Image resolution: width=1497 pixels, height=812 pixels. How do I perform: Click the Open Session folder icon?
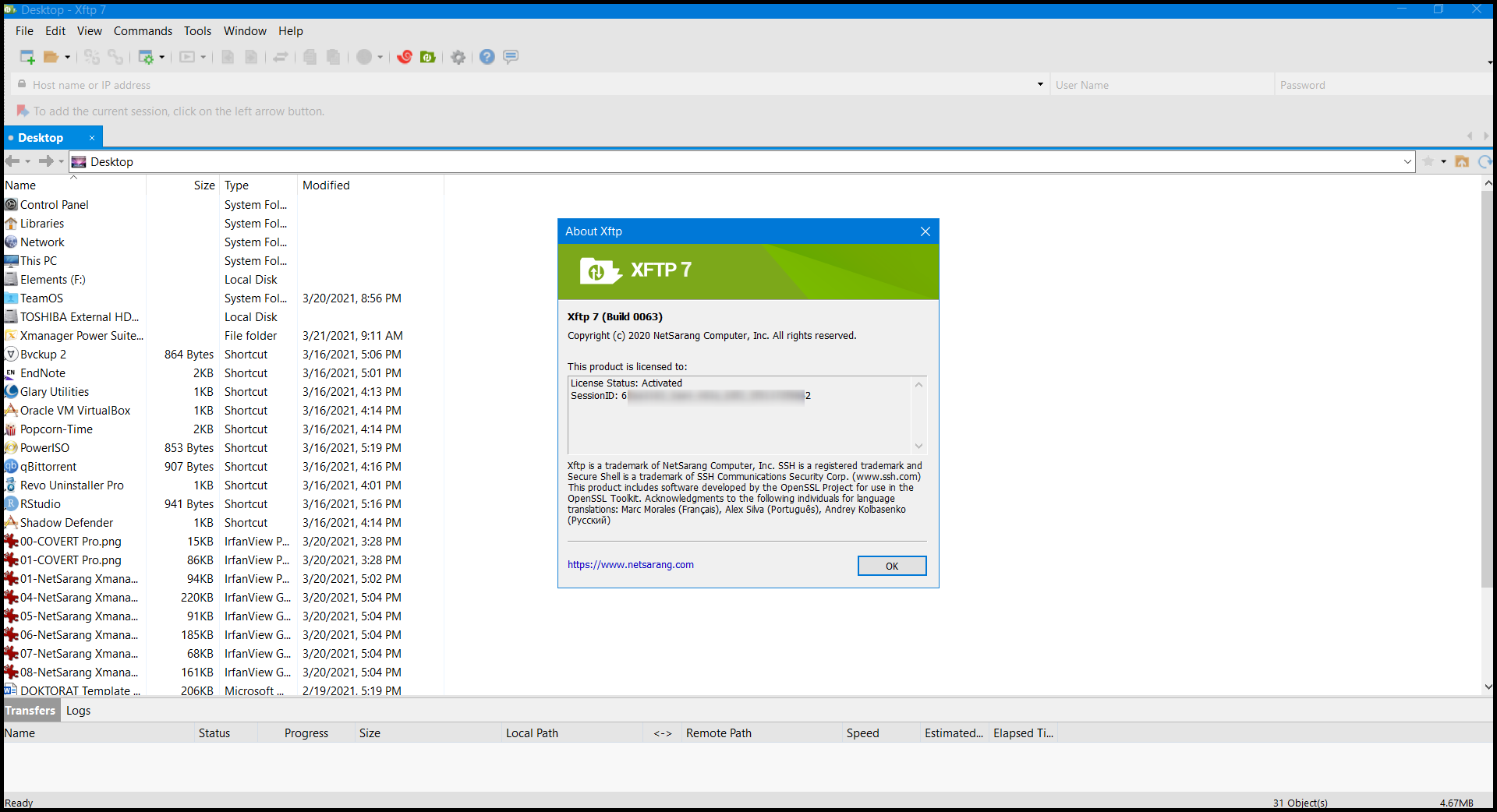(x=51, y=57)
